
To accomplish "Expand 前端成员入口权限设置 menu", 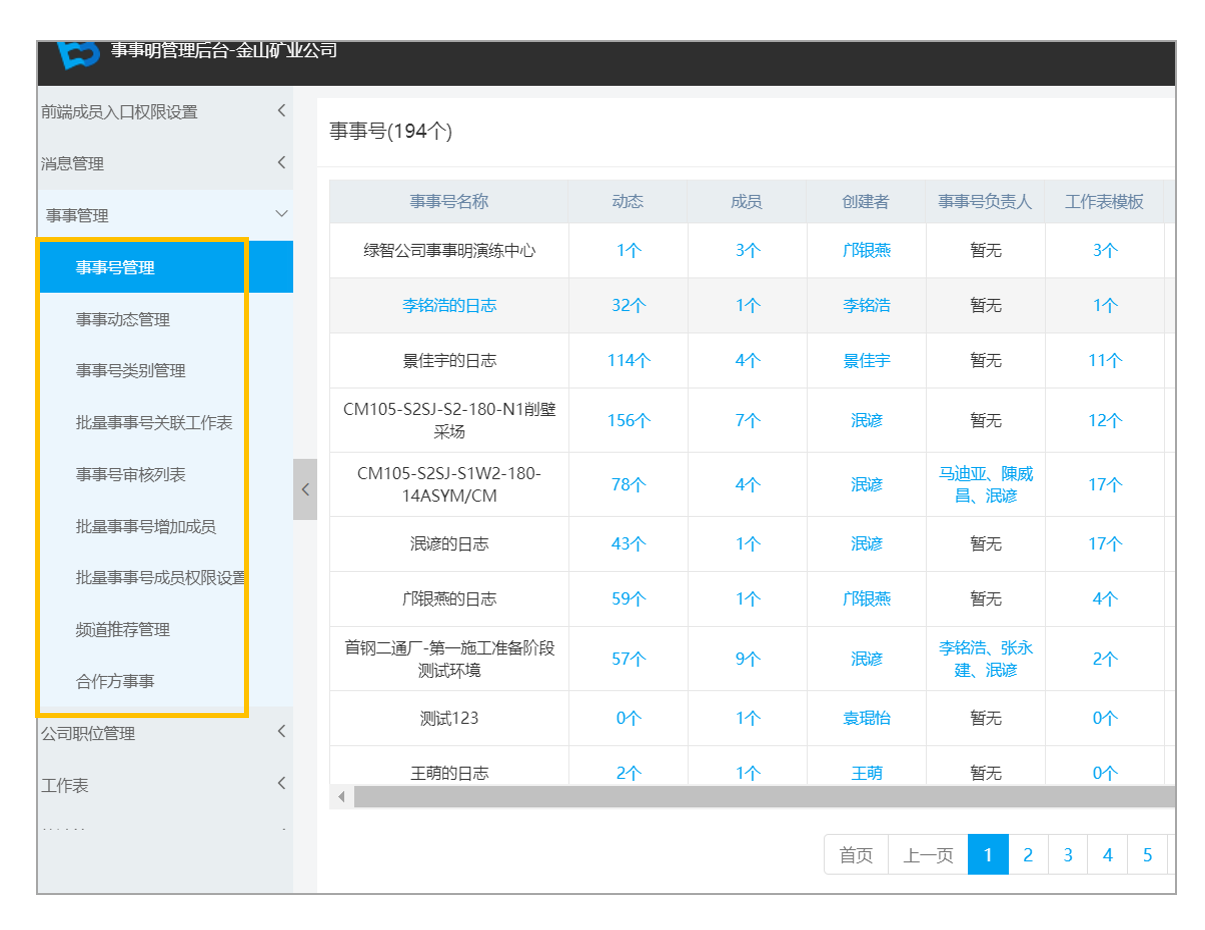I will tap(165, 112).
